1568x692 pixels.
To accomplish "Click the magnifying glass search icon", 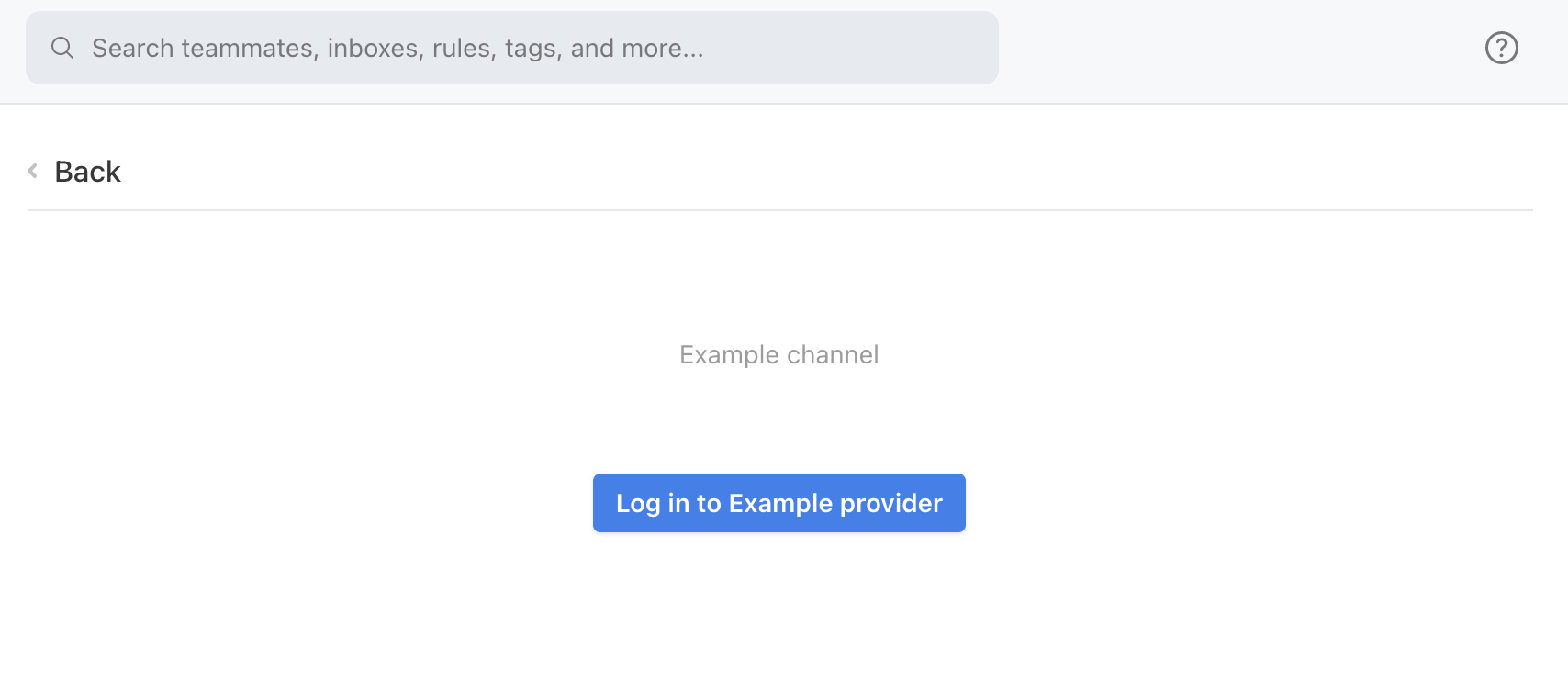I will [x=62, y=48].
